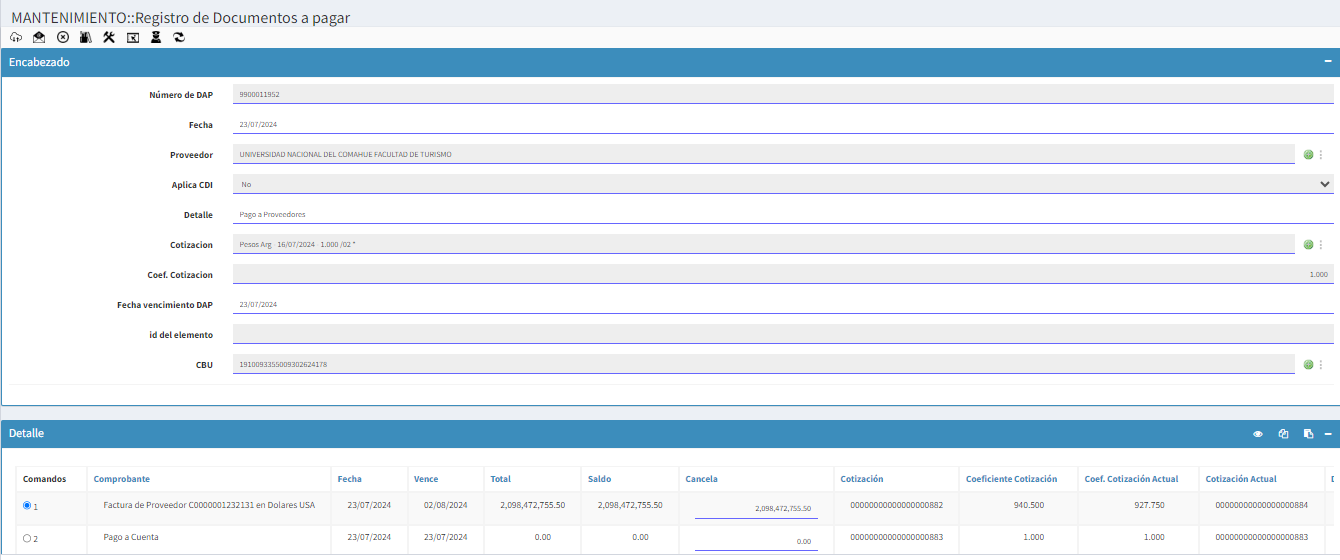
Task: Click the Proveedor field
Action: coord(764,154)
